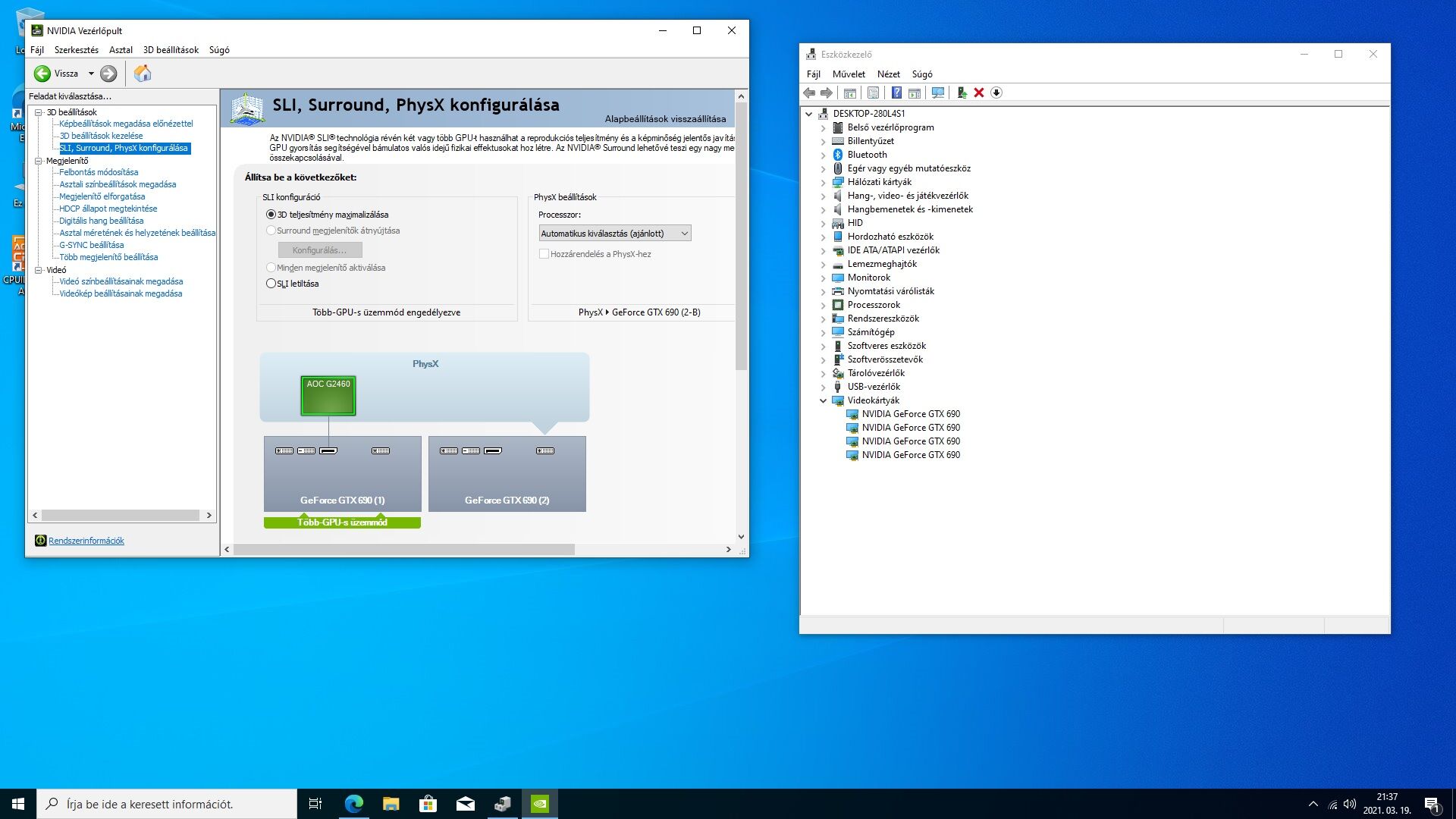Select the GeForce GTX 690 (2) card box

[x=507, y=474]
